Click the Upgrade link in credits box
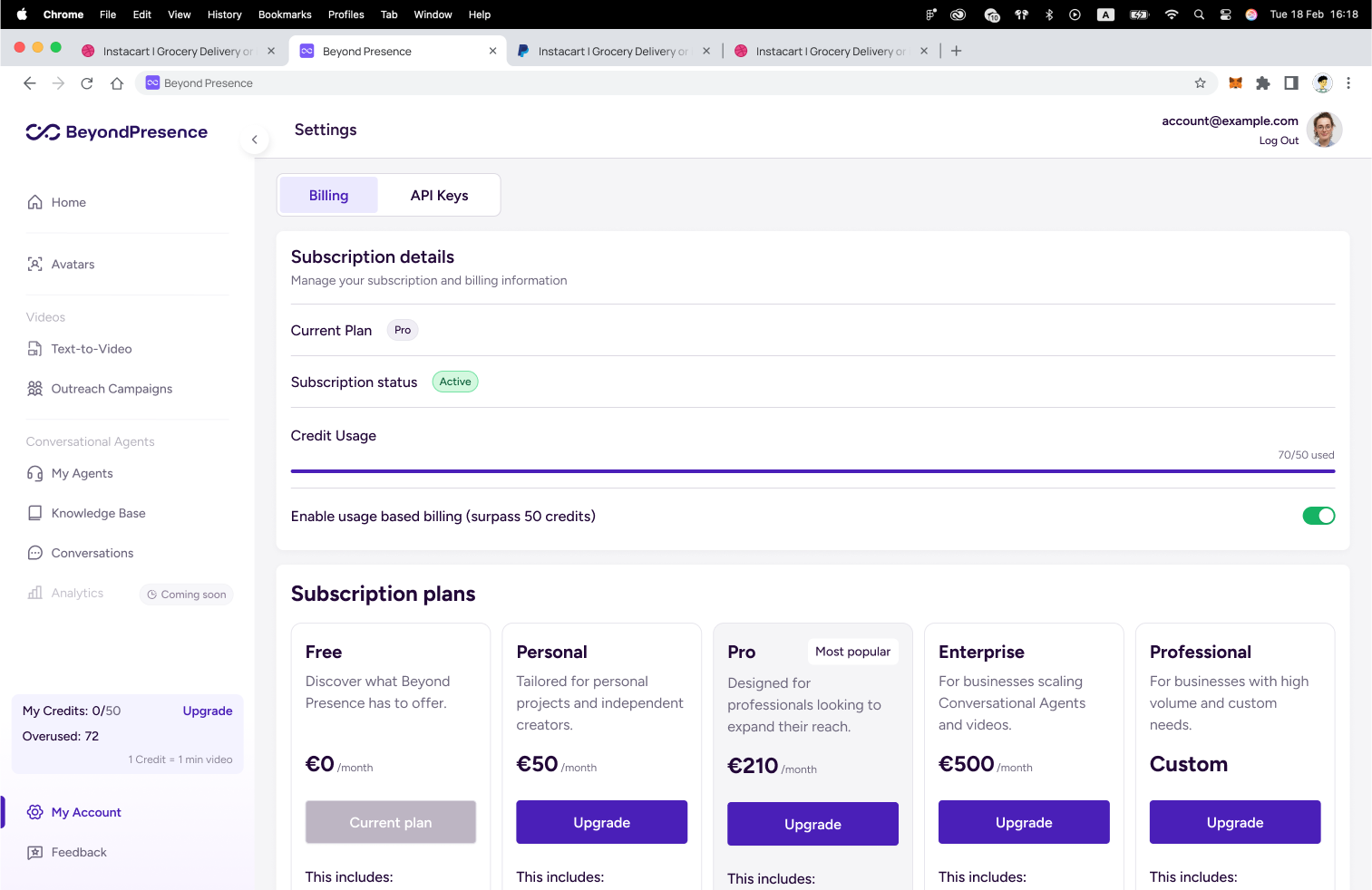 pos(208,711)
